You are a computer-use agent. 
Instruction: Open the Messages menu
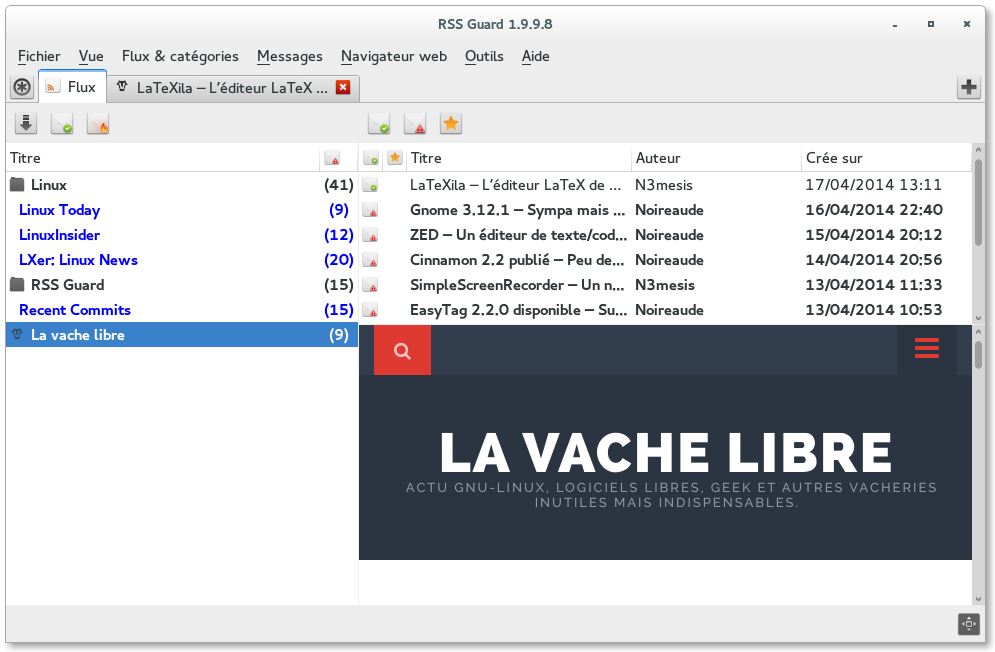[289, 56]
